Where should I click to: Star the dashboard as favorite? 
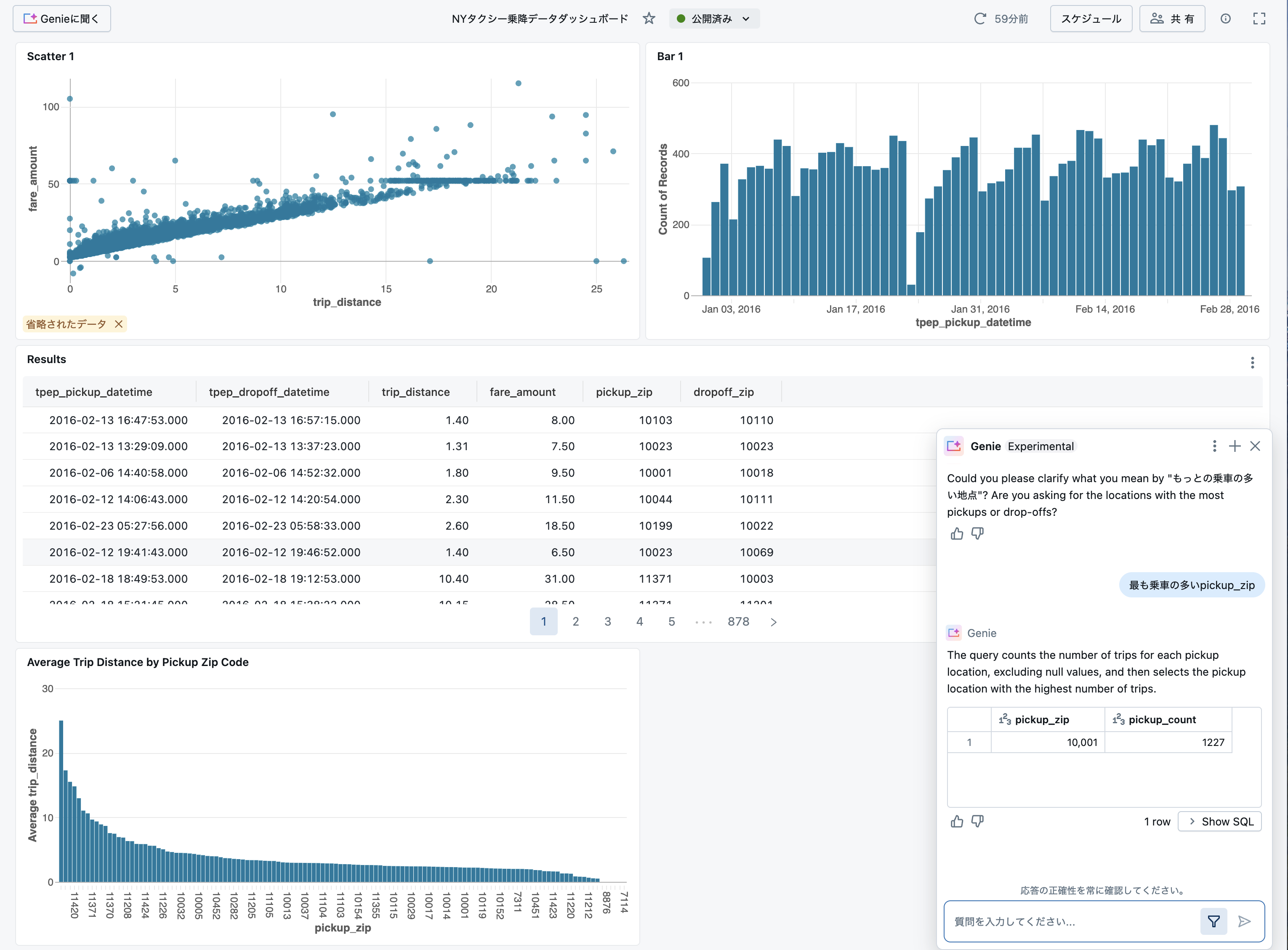pyautogui.click(x=649, y=19)
